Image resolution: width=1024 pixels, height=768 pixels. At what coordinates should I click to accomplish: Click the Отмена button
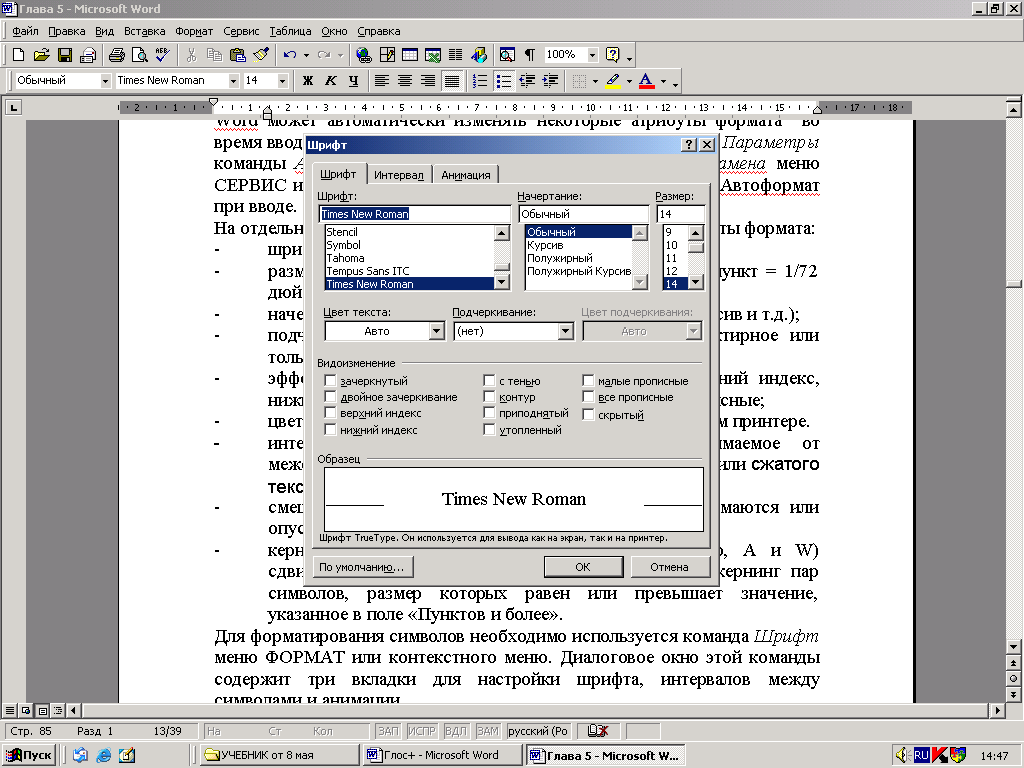(x=669, y=567)
